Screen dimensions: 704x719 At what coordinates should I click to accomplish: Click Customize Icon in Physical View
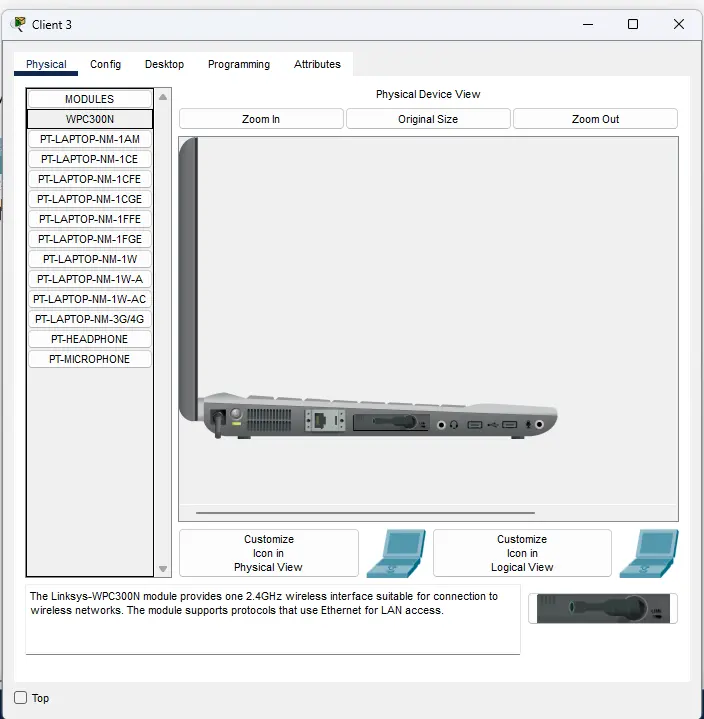point(269,553)
